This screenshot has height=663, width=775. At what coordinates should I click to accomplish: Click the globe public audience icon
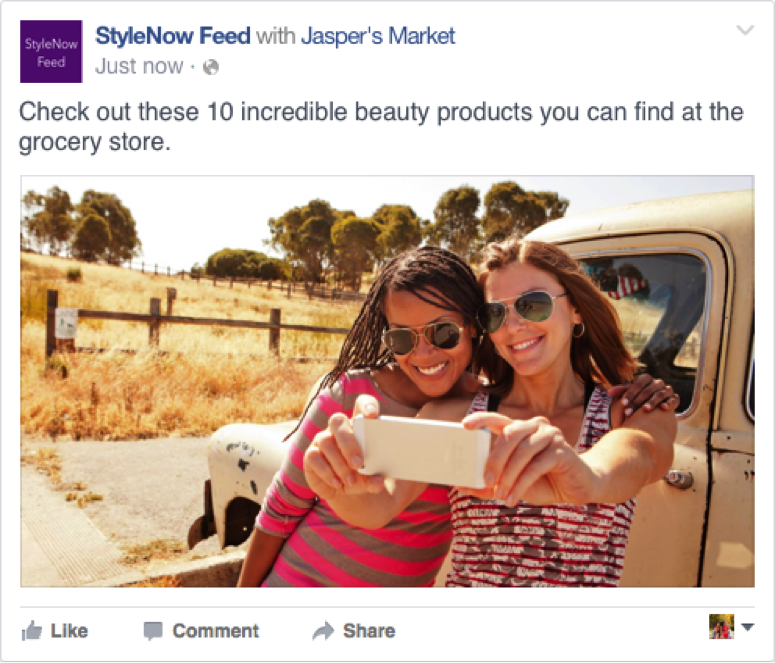point(210,68)
